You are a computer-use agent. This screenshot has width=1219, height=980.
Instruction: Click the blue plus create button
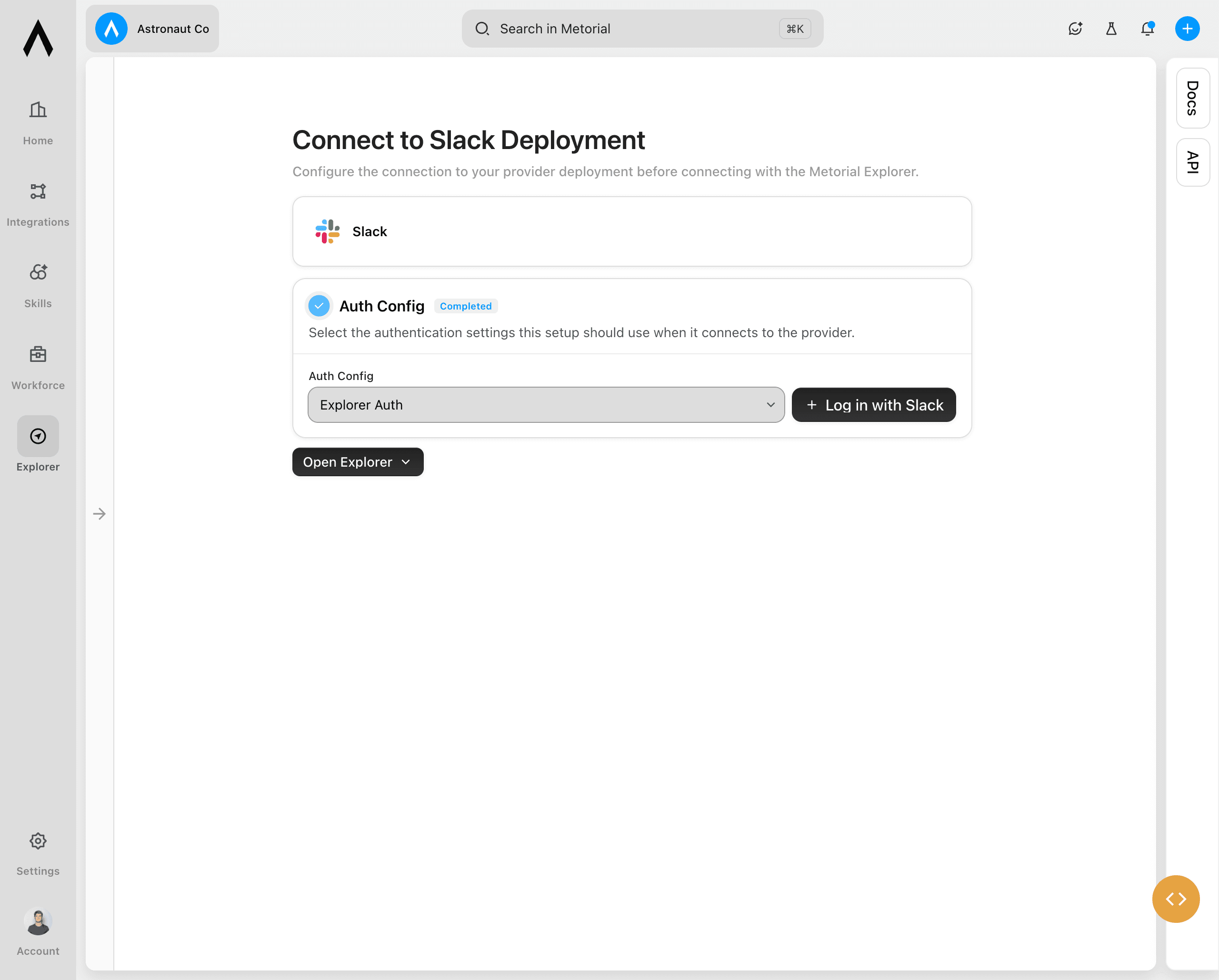[x=1188, y=29]
